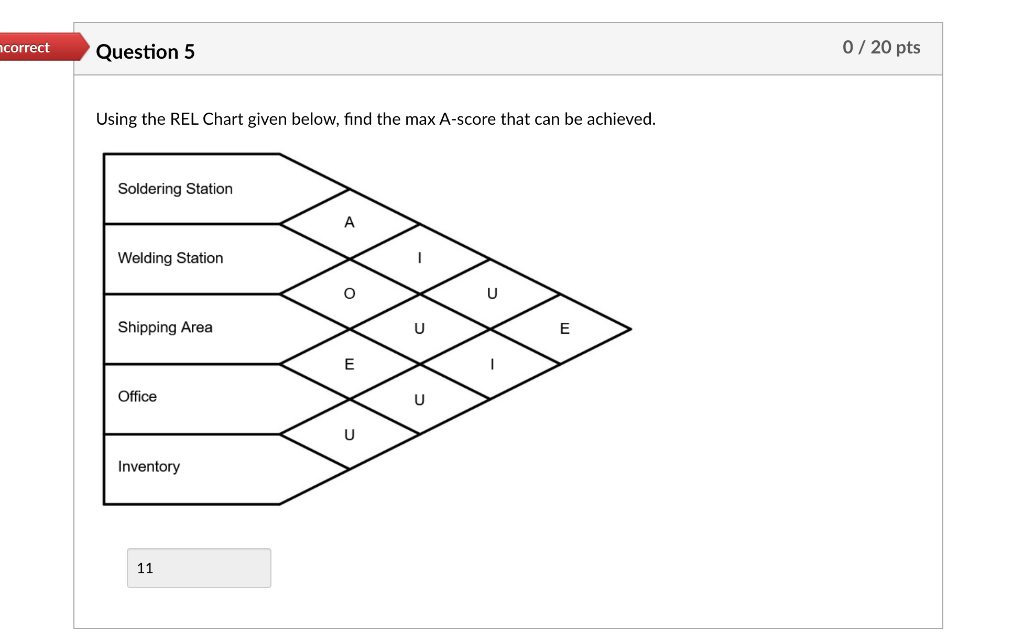
Task: Click the U cell at the far right column
Action: click(x=492, y=293)
